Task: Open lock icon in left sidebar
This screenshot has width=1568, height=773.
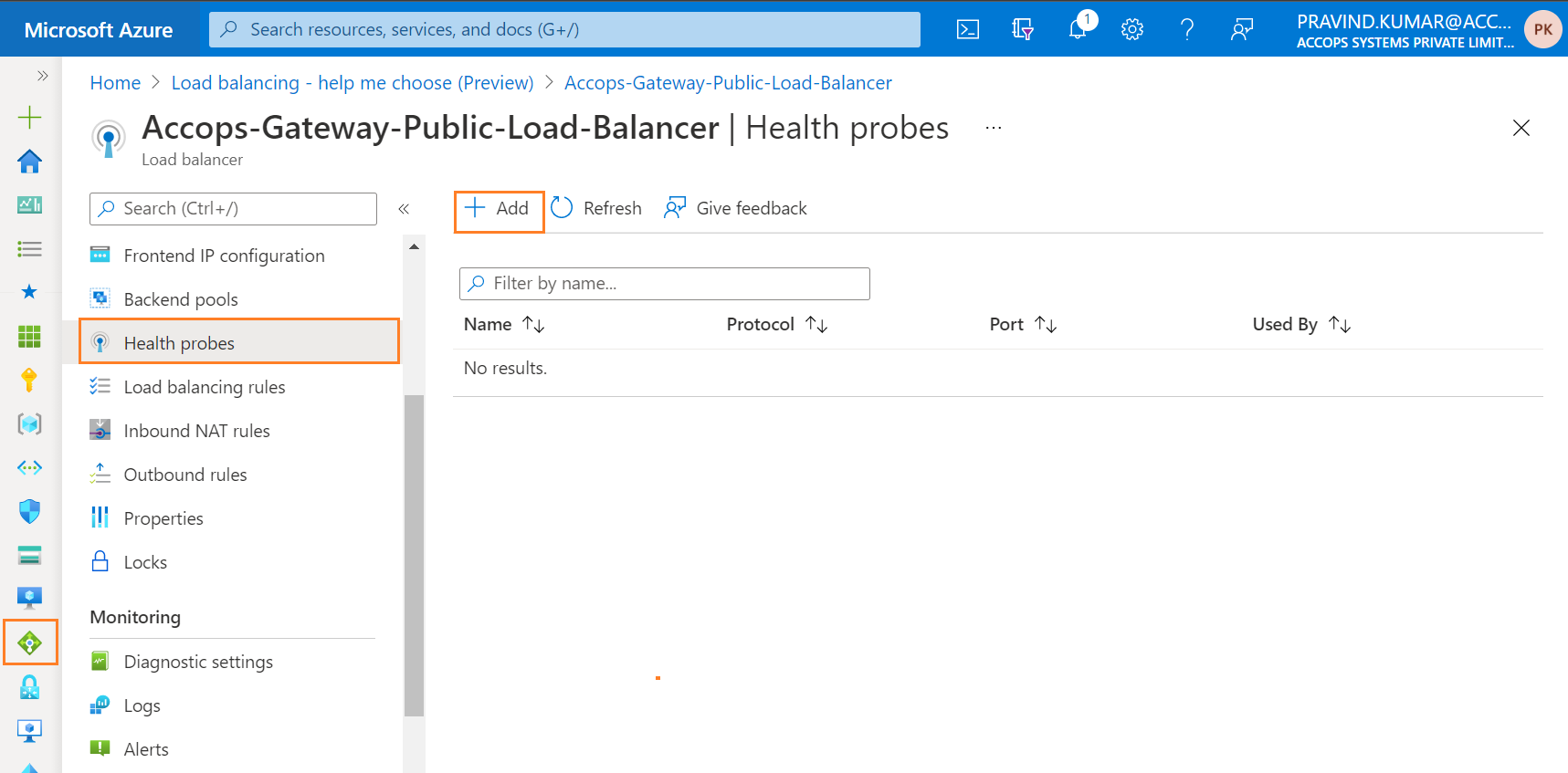Action: pyautogui.click(x=29, y=686)
